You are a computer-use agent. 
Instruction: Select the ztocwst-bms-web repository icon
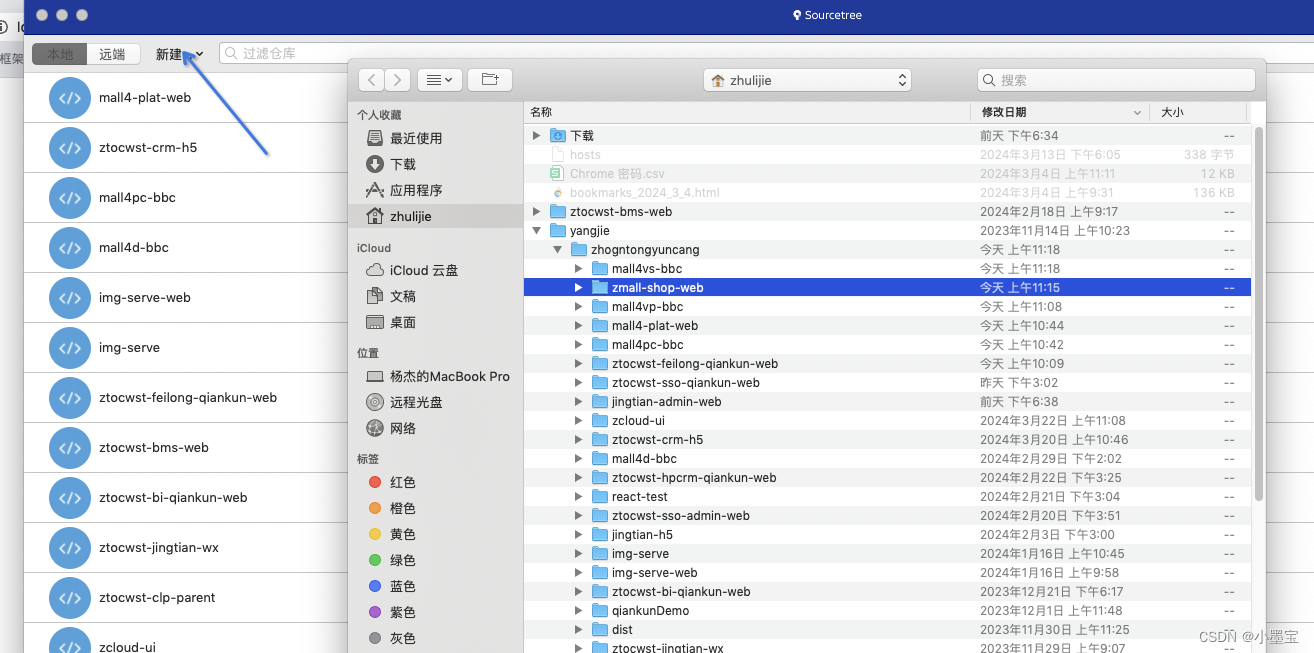[69, 448]
